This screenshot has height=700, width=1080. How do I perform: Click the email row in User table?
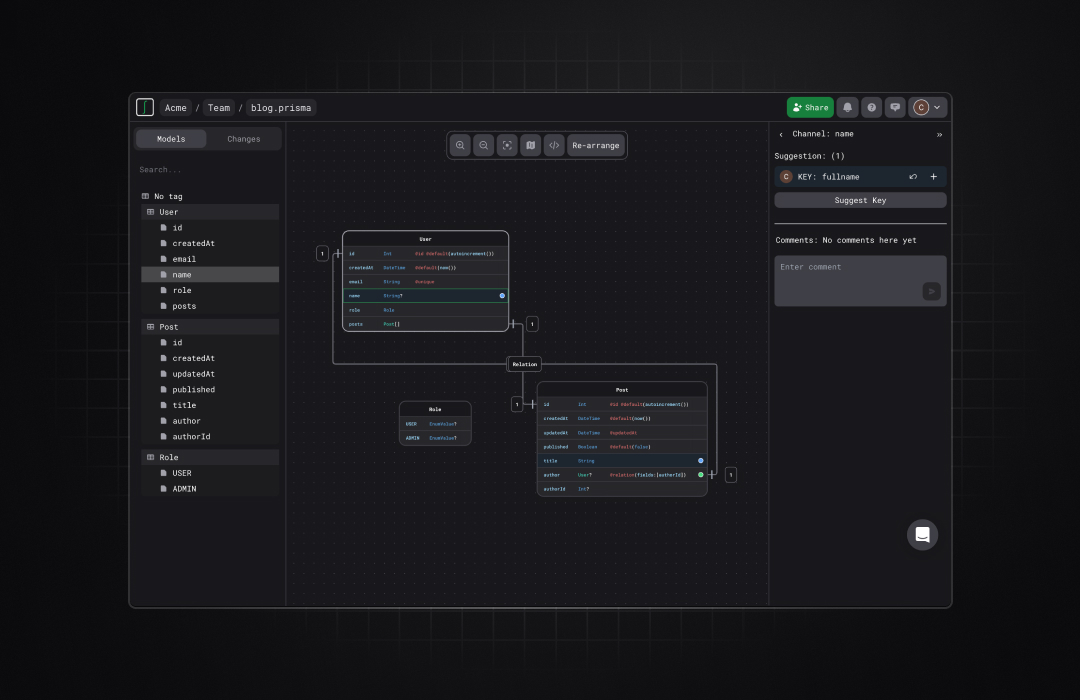426,282
